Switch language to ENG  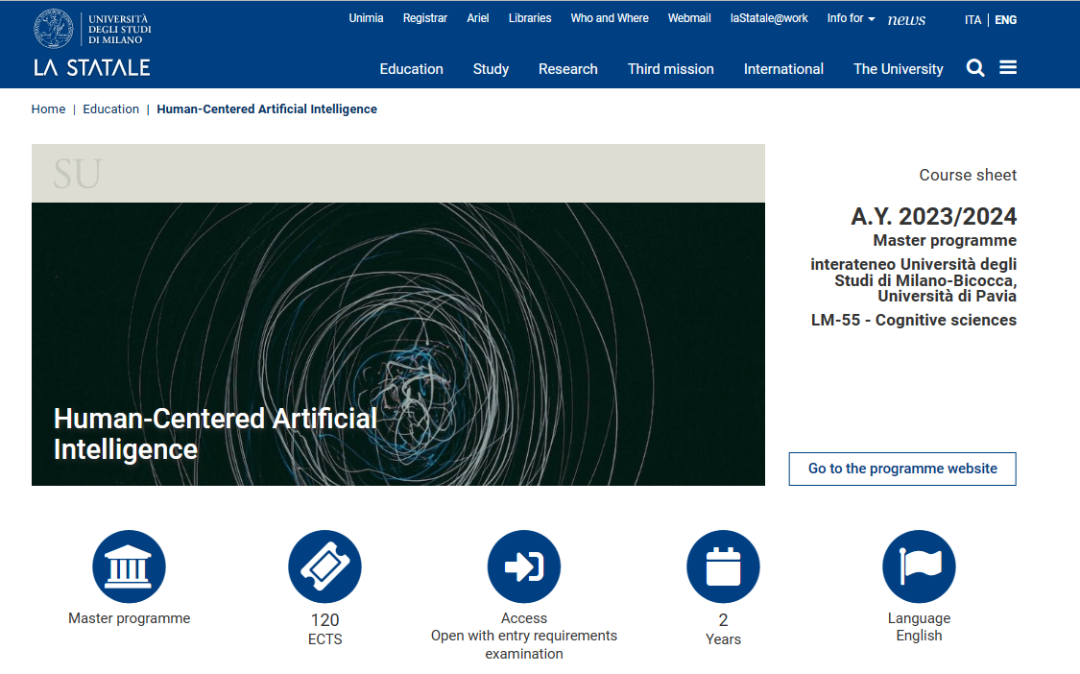tap(1006, 20)
